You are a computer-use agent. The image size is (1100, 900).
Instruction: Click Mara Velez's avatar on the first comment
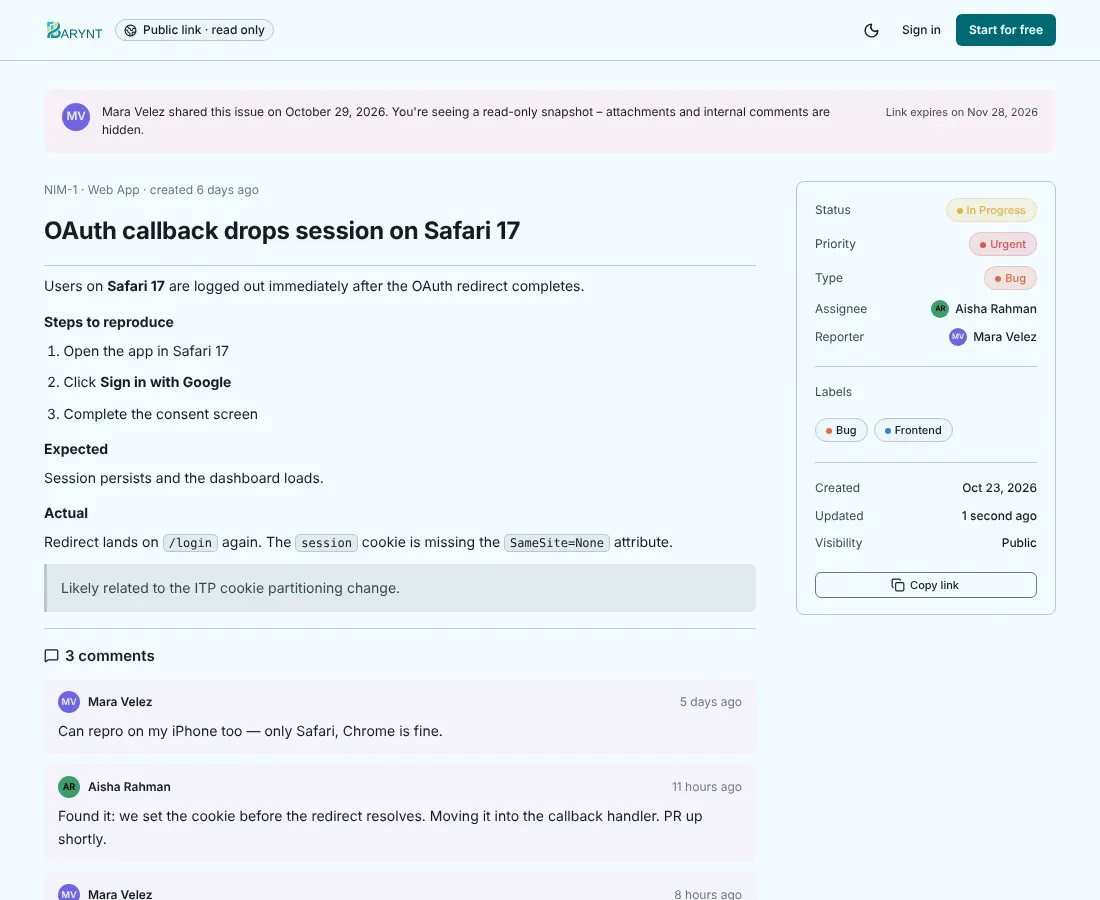tap(69, 701)
